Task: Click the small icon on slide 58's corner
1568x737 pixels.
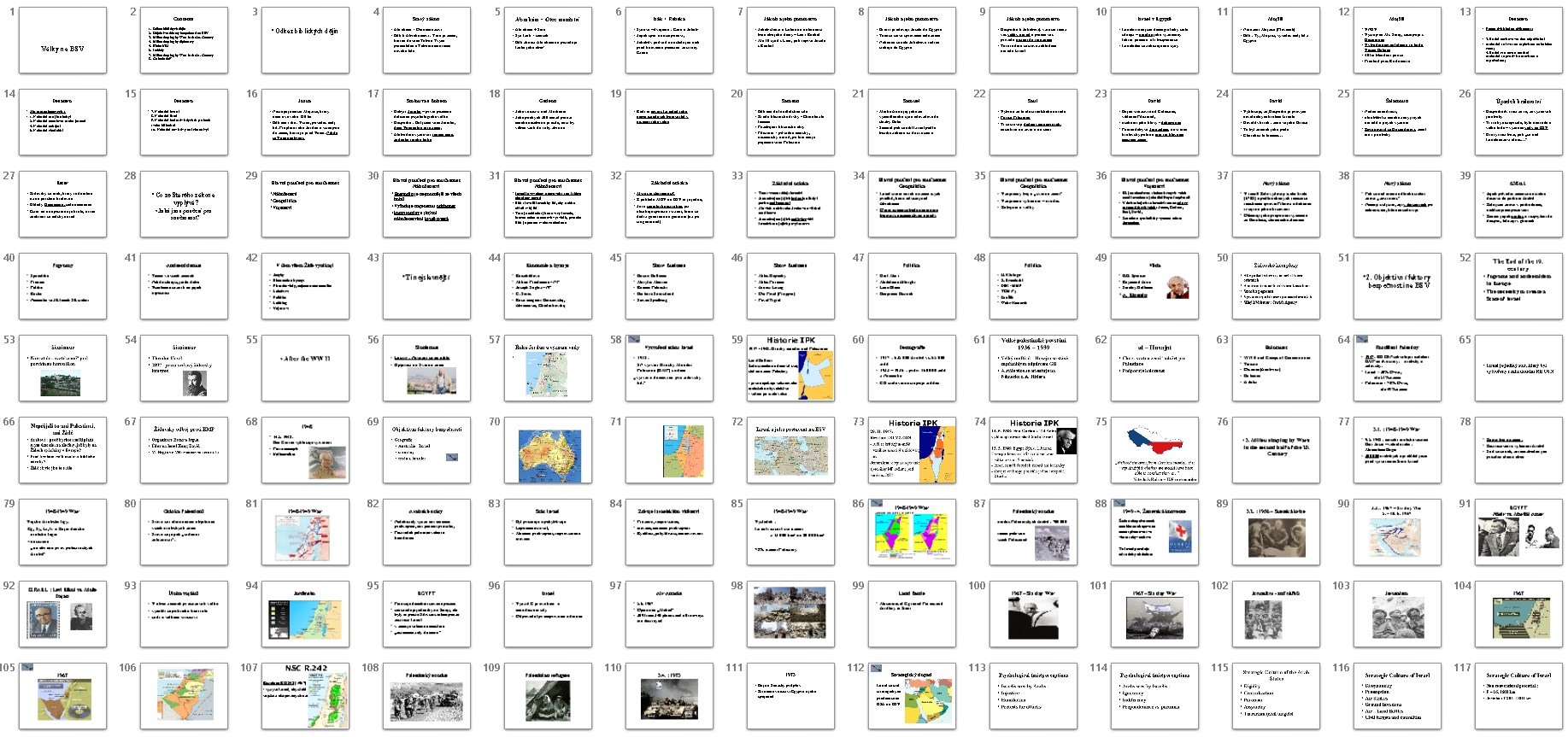Action: click(633, 339)
